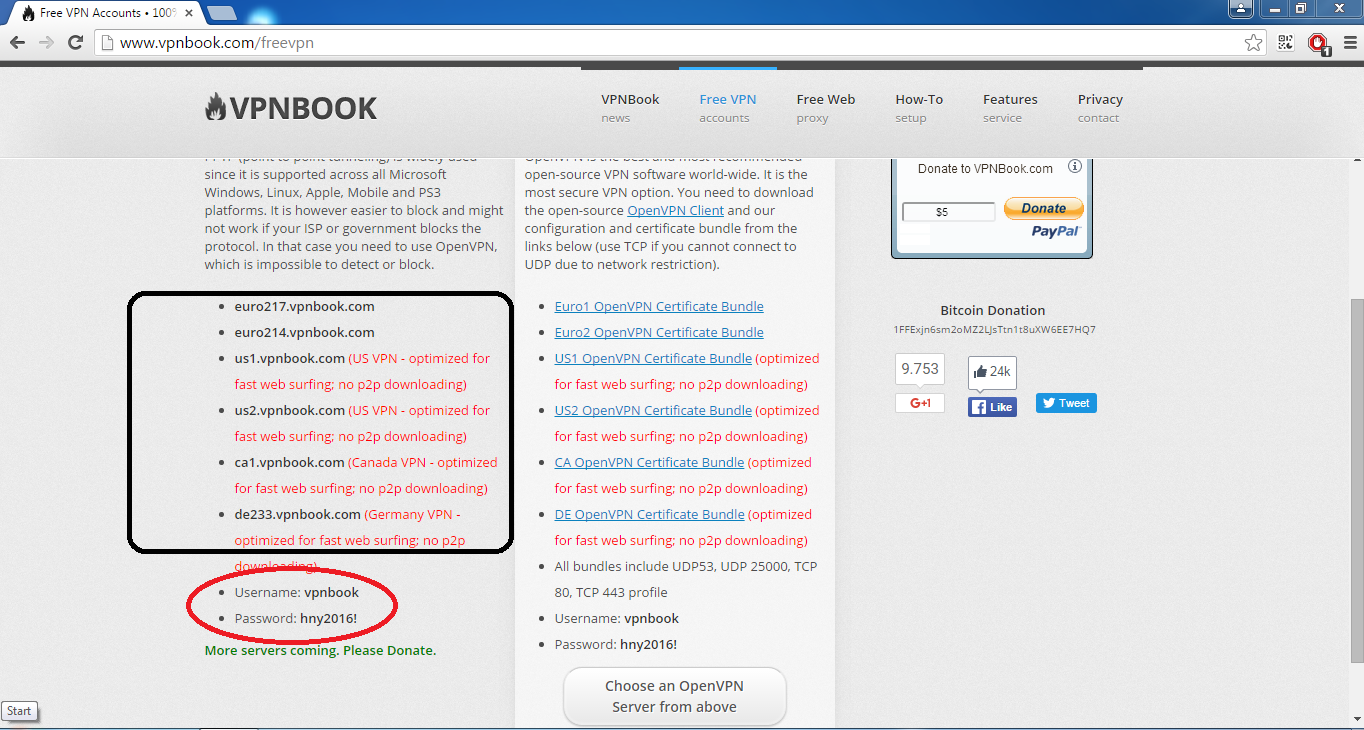1364x730 pixels.
Task: Click the 9.753 Google plus count
Action: 920,369
